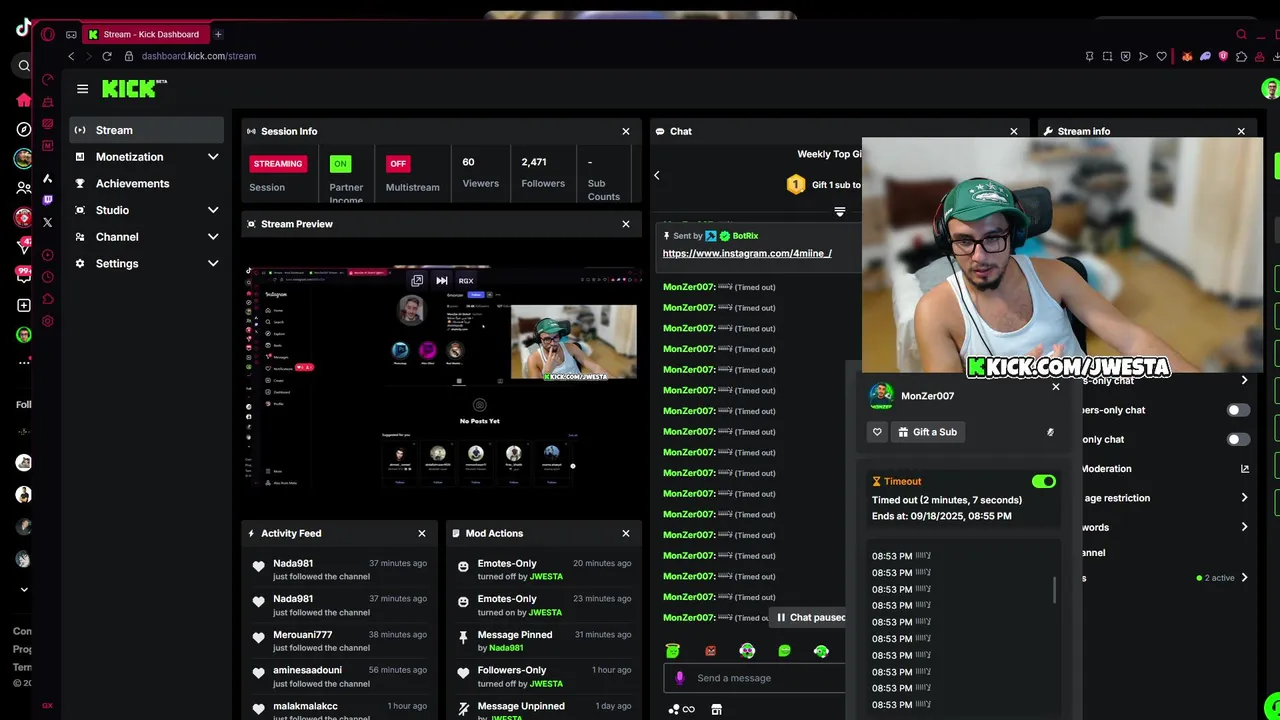Open the 2 active row chevron
This screenshot has width=1280, height=720.
[1244, 578]
